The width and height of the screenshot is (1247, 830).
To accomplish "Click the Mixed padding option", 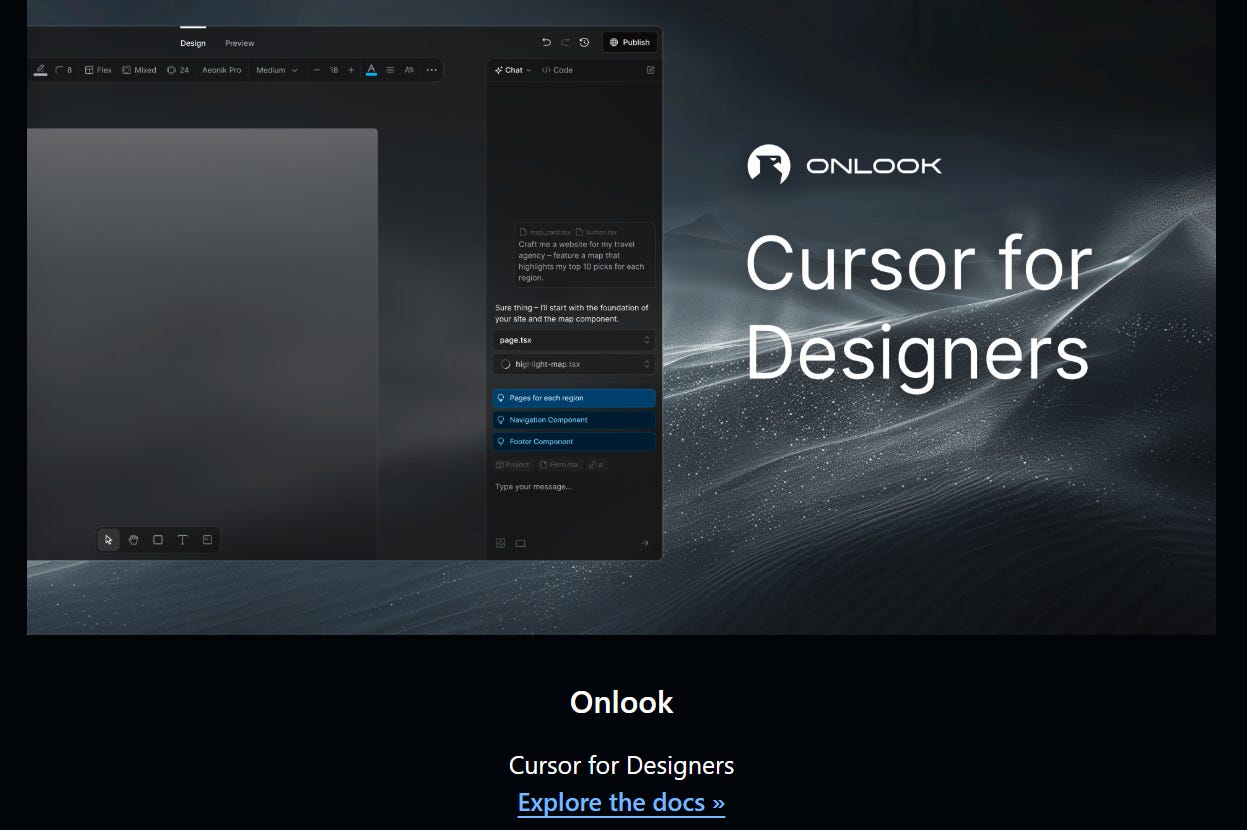I will pos(139,70).
